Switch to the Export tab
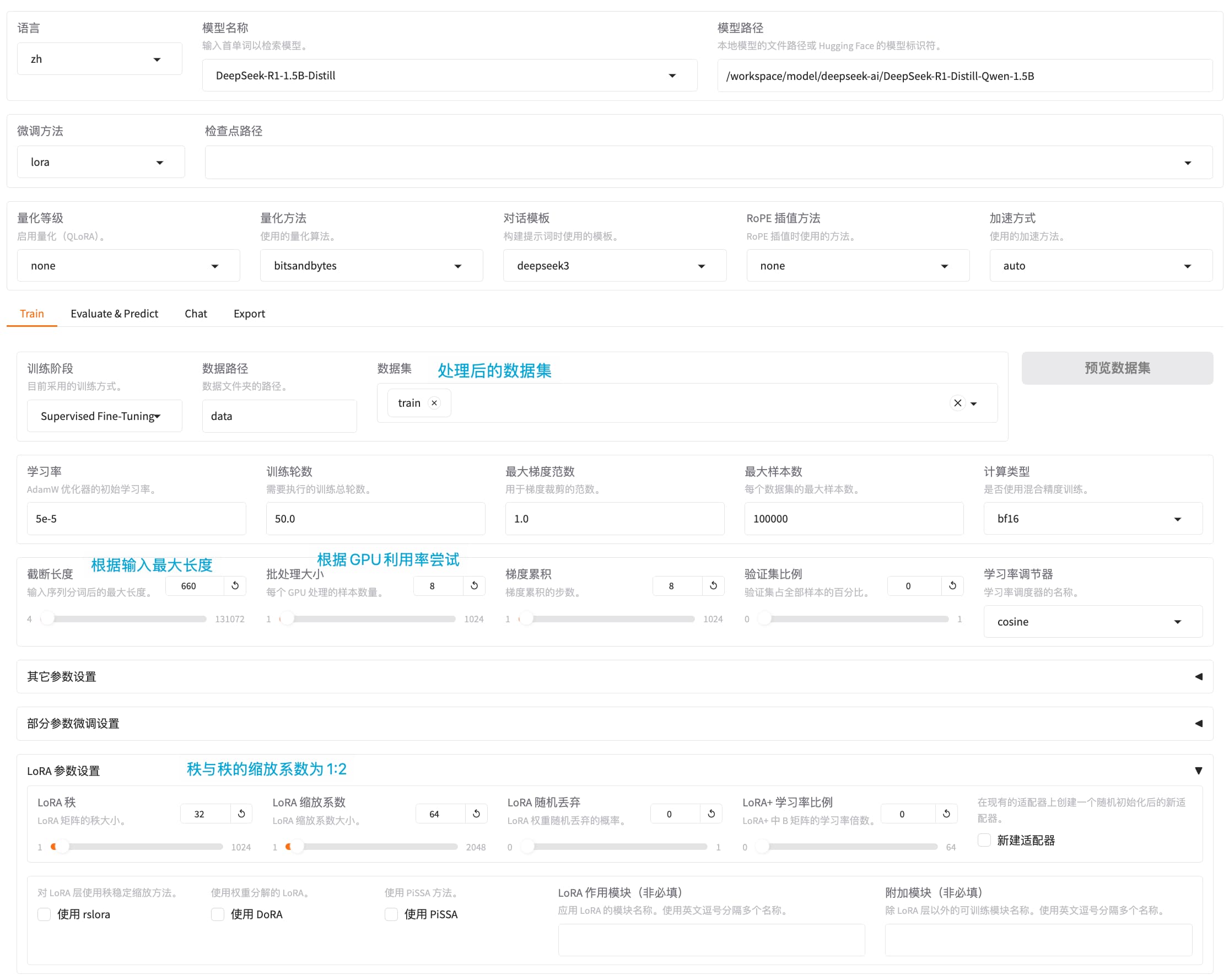The width and height of the screenshot is (1229, 980). (249, 314)
